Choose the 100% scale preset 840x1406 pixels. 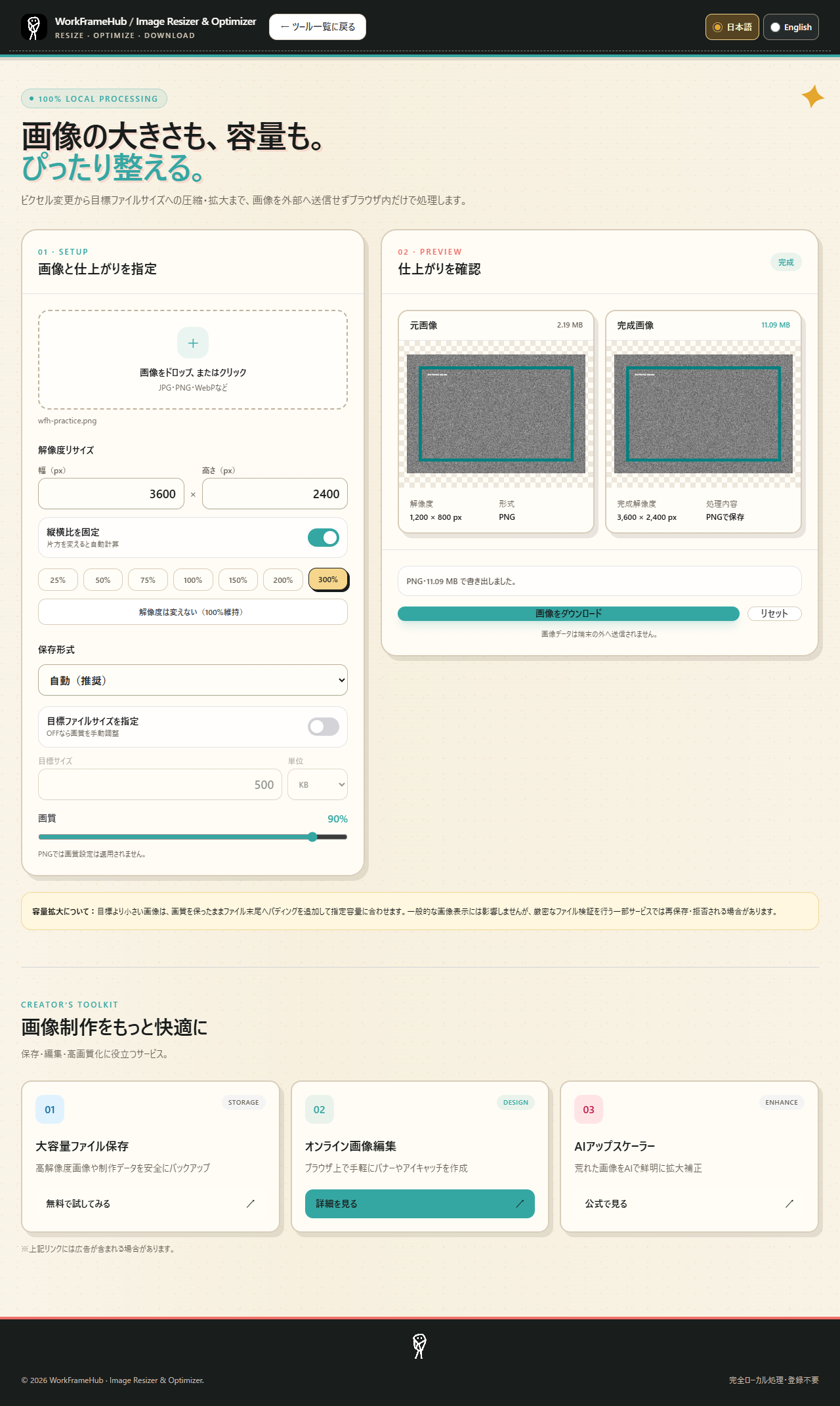(193, 580)
